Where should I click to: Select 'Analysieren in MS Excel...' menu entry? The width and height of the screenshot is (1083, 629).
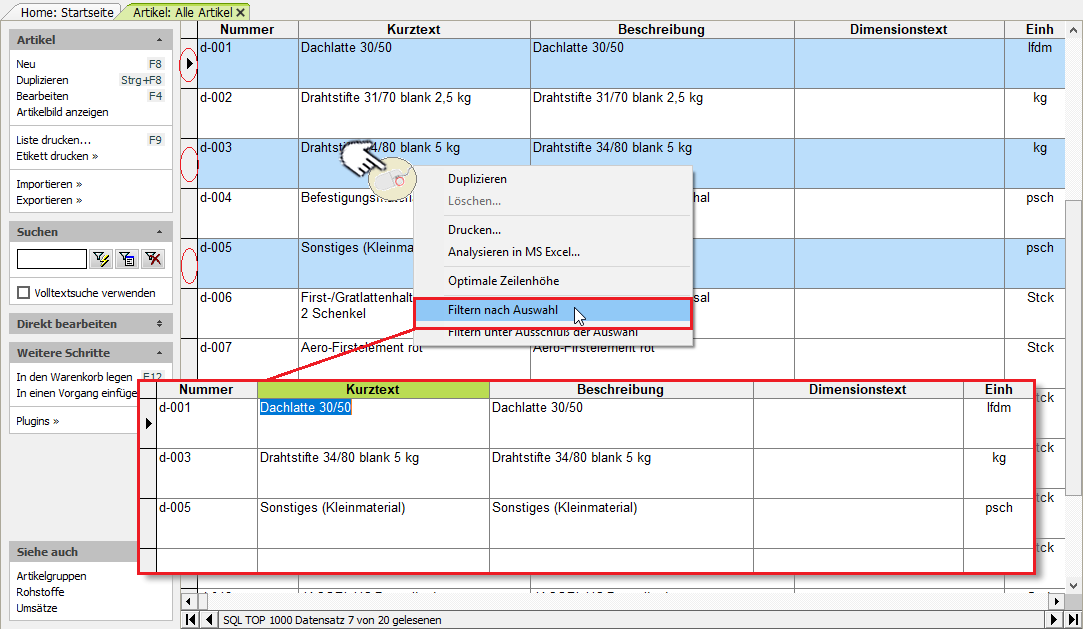[513, 252]
